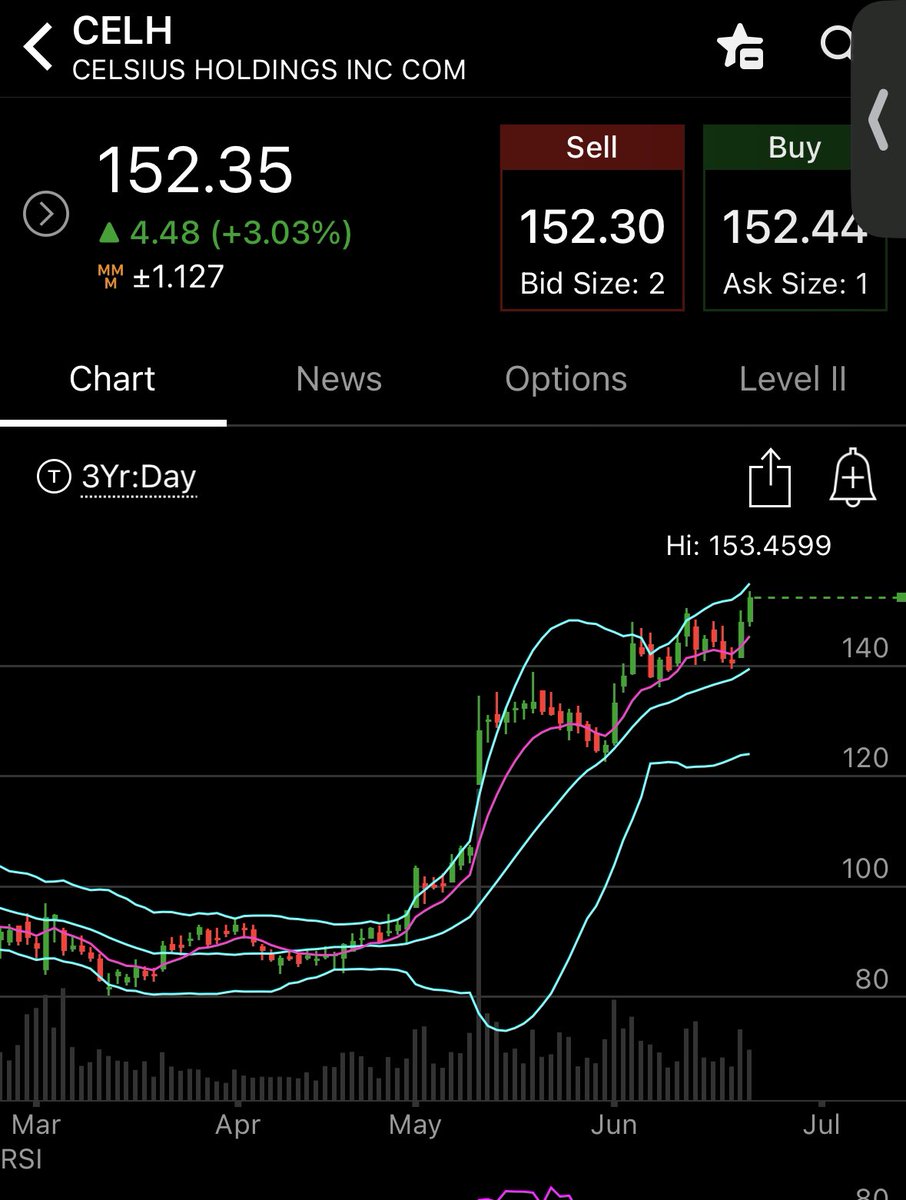Open the 3Yr:Day timeframe selector
Viewport: 906px width, 1200px height.
(x=139, y=478)
